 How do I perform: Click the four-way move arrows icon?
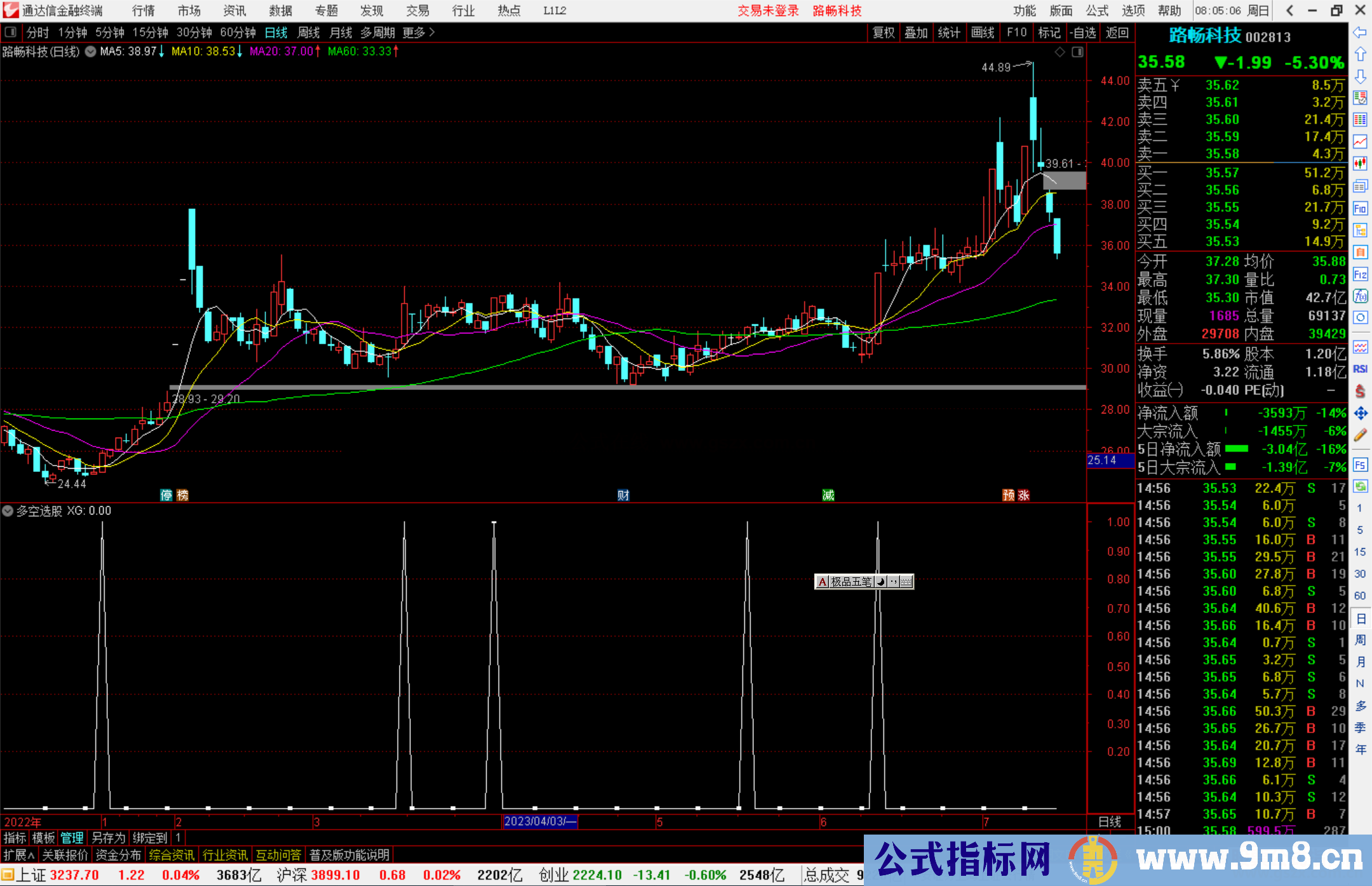(1360, 413)
